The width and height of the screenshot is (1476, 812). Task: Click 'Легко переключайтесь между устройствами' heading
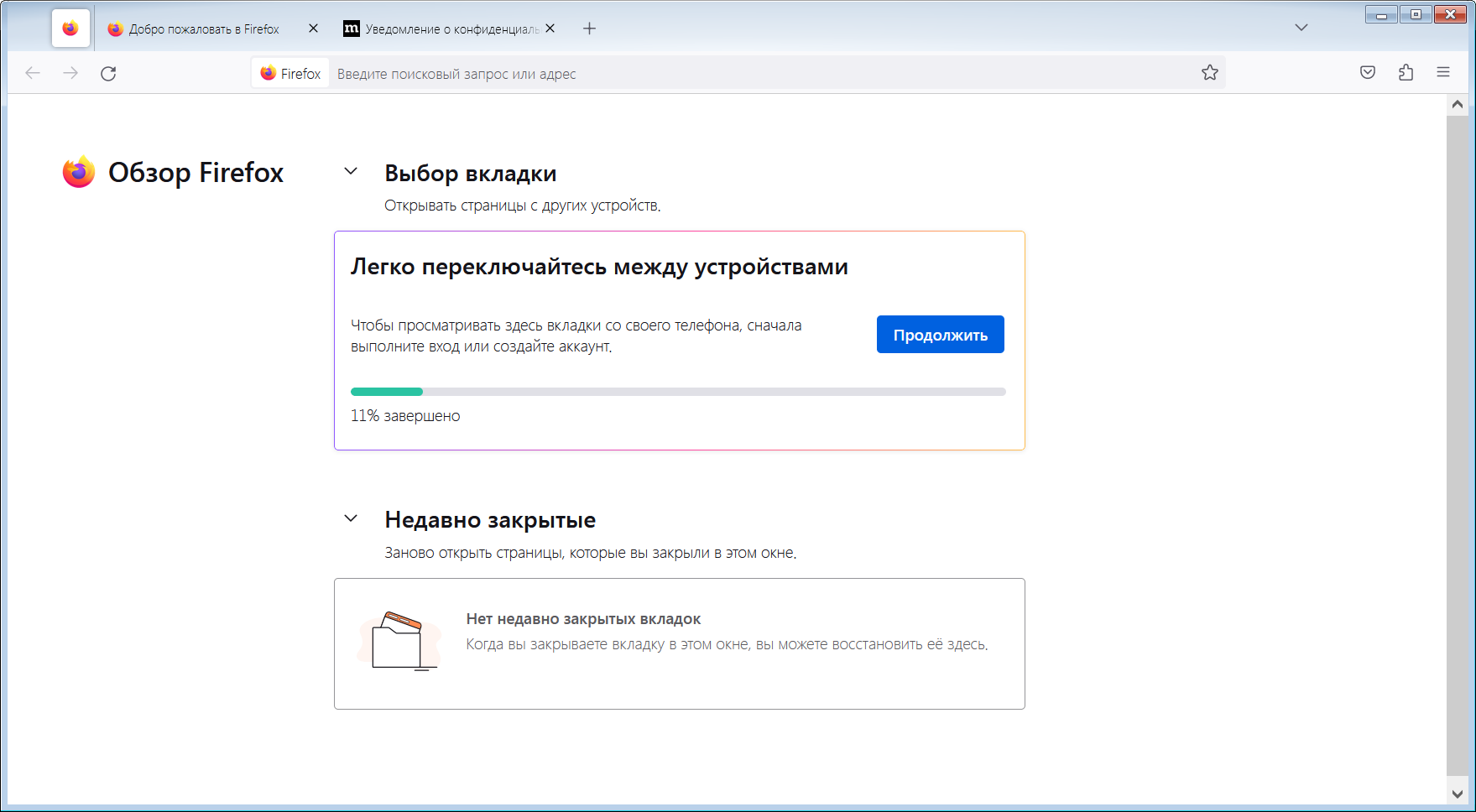(x=599, y=267)
